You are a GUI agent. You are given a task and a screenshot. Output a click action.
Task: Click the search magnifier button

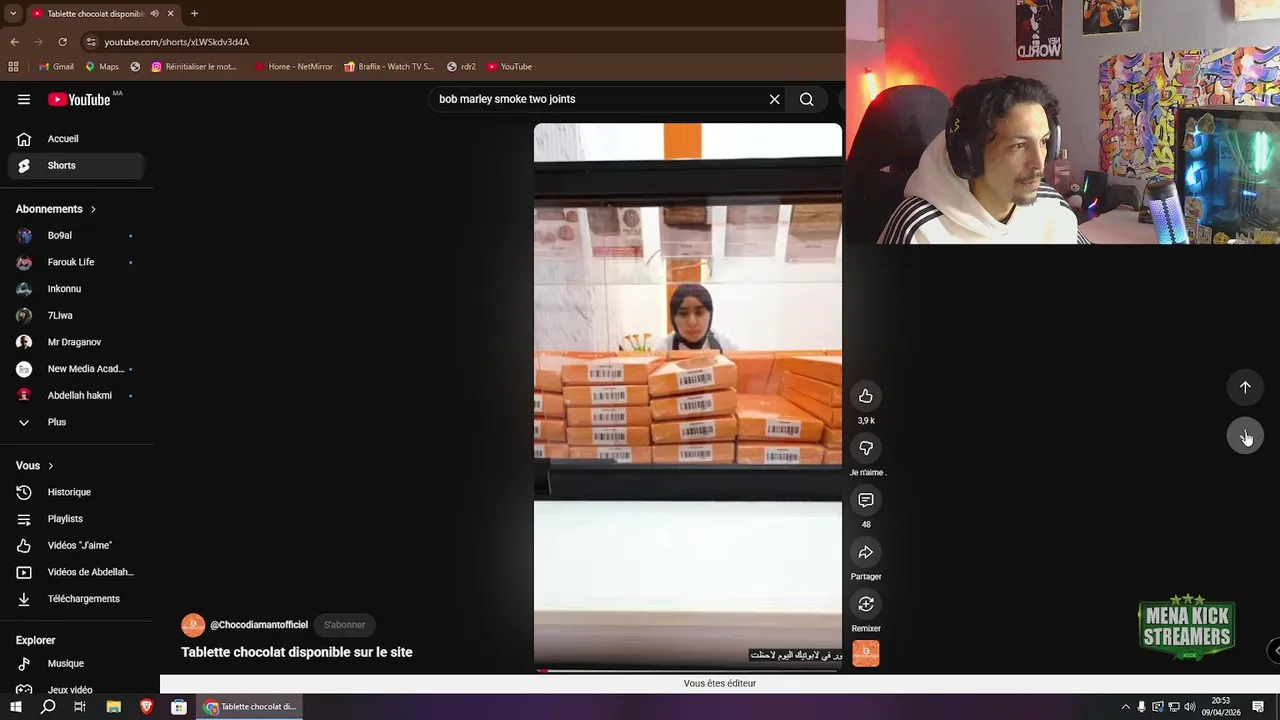(806, 99)
